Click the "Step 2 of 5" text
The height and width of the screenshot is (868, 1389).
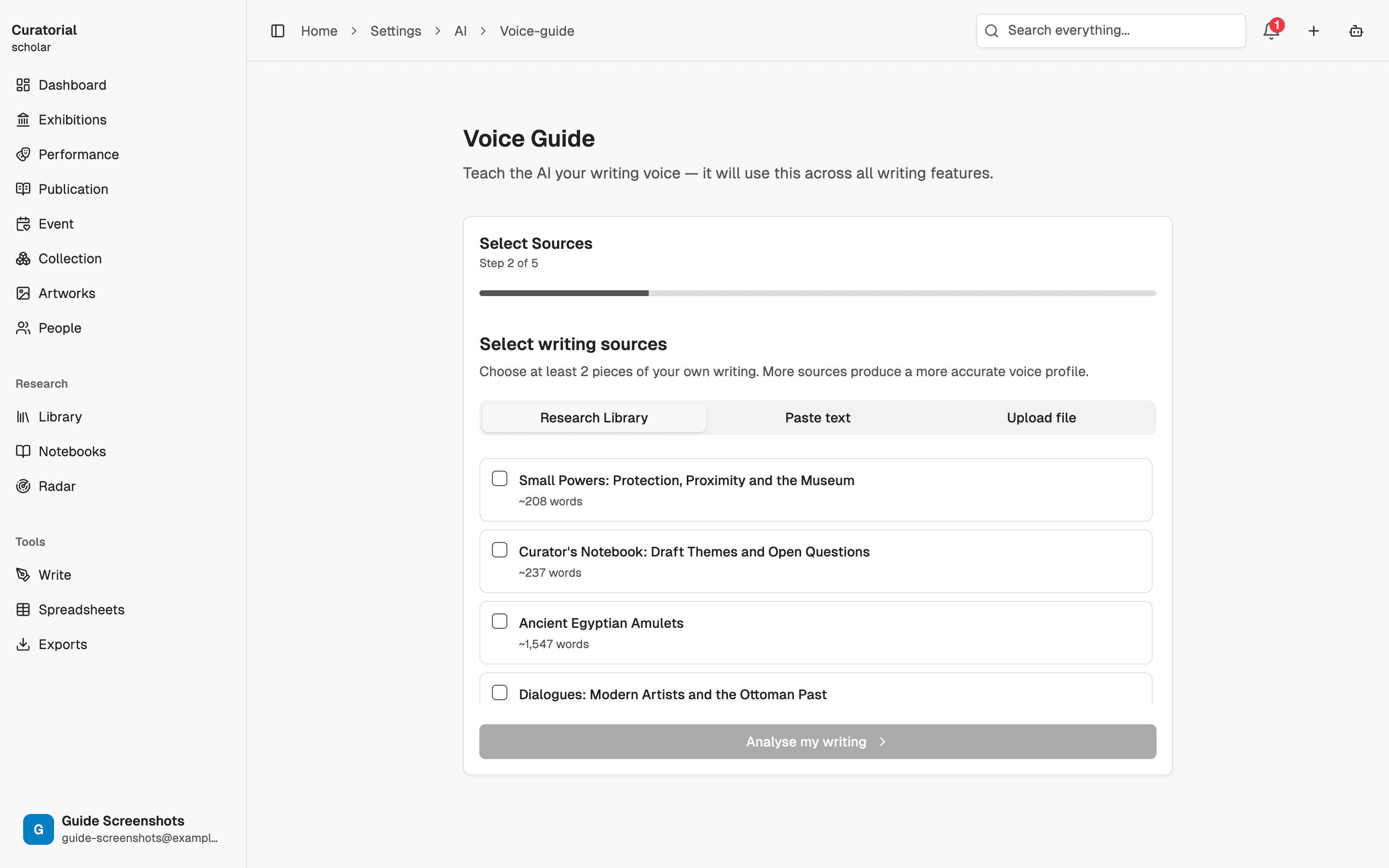(508, 263)
